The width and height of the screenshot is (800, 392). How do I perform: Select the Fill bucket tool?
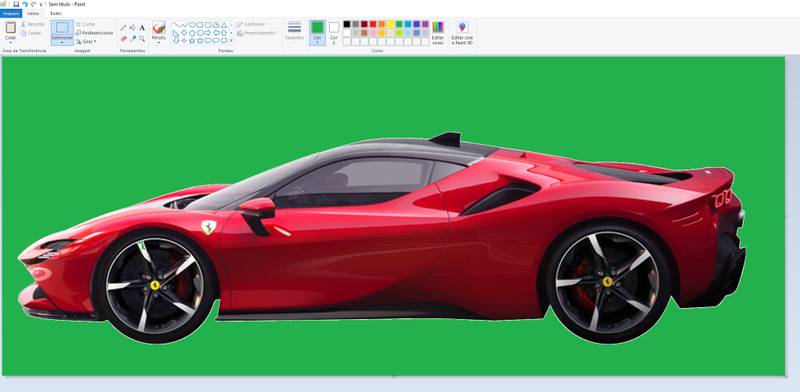click(133, 28)
